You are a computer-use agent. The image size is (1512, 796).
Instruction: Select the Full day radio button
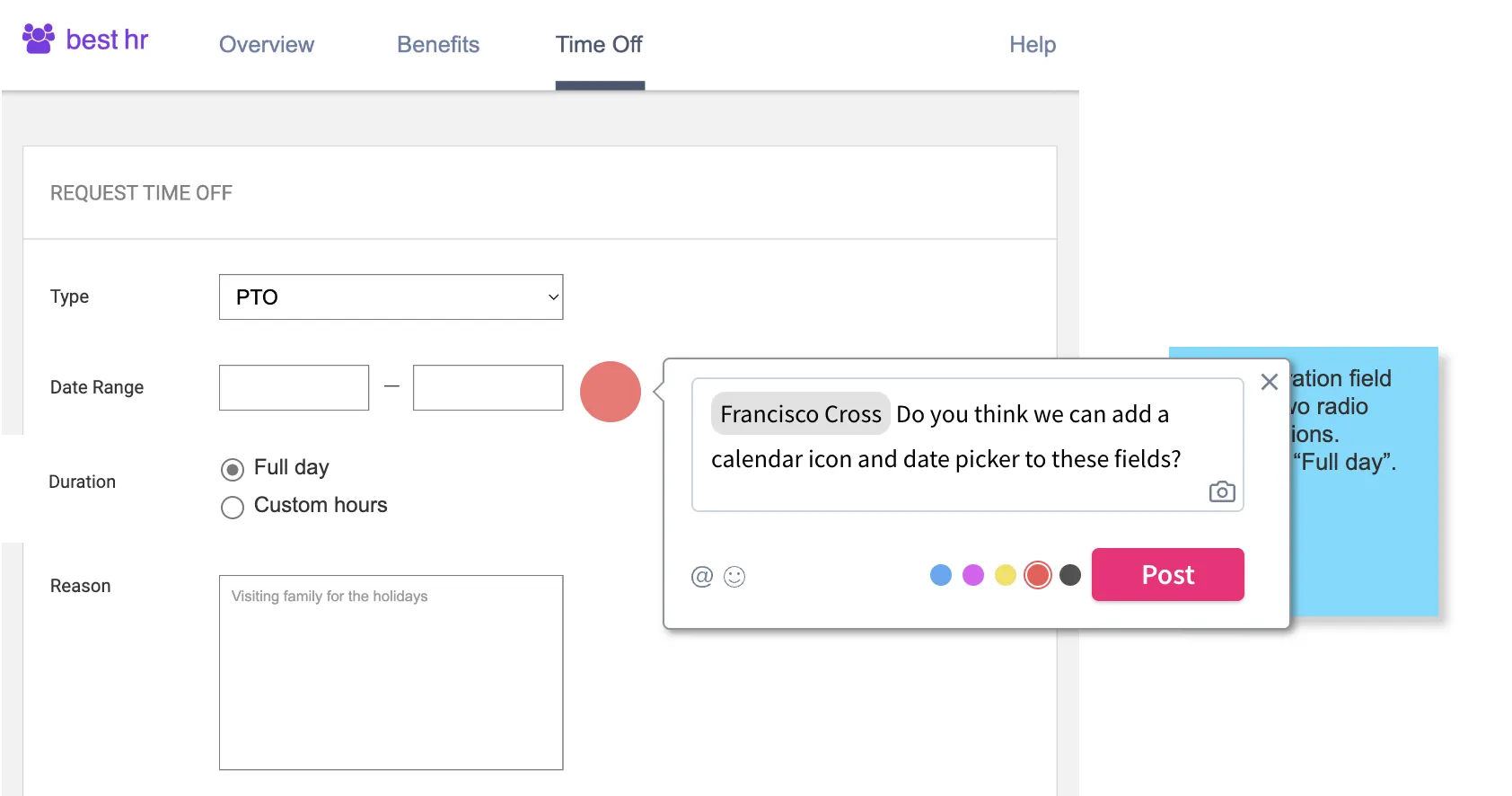click(233, 469)
